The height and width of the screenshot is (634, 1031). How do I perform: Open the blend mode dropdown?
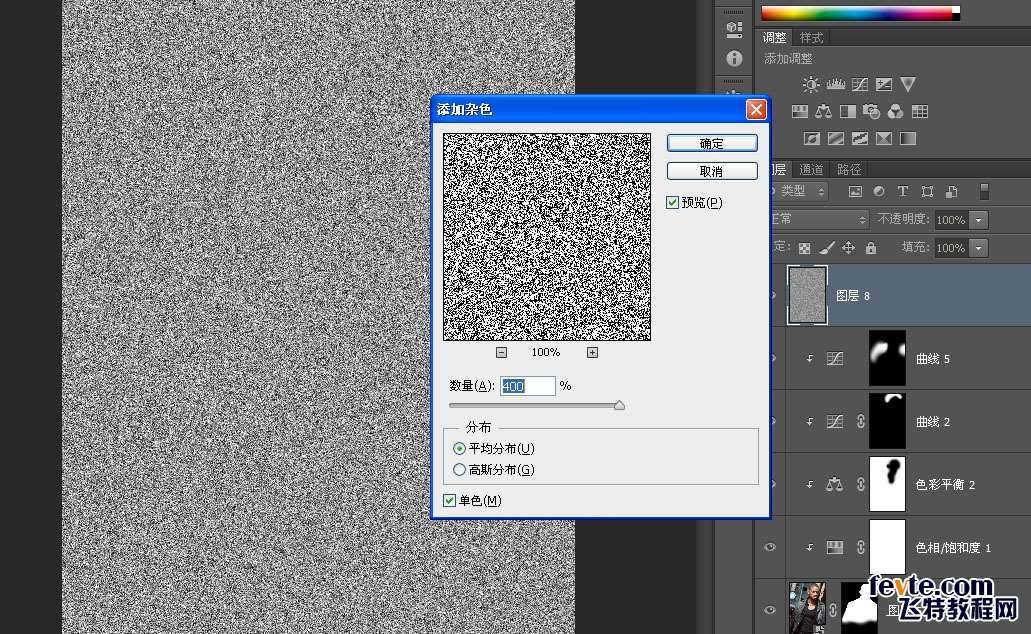[x=820, y=219]
